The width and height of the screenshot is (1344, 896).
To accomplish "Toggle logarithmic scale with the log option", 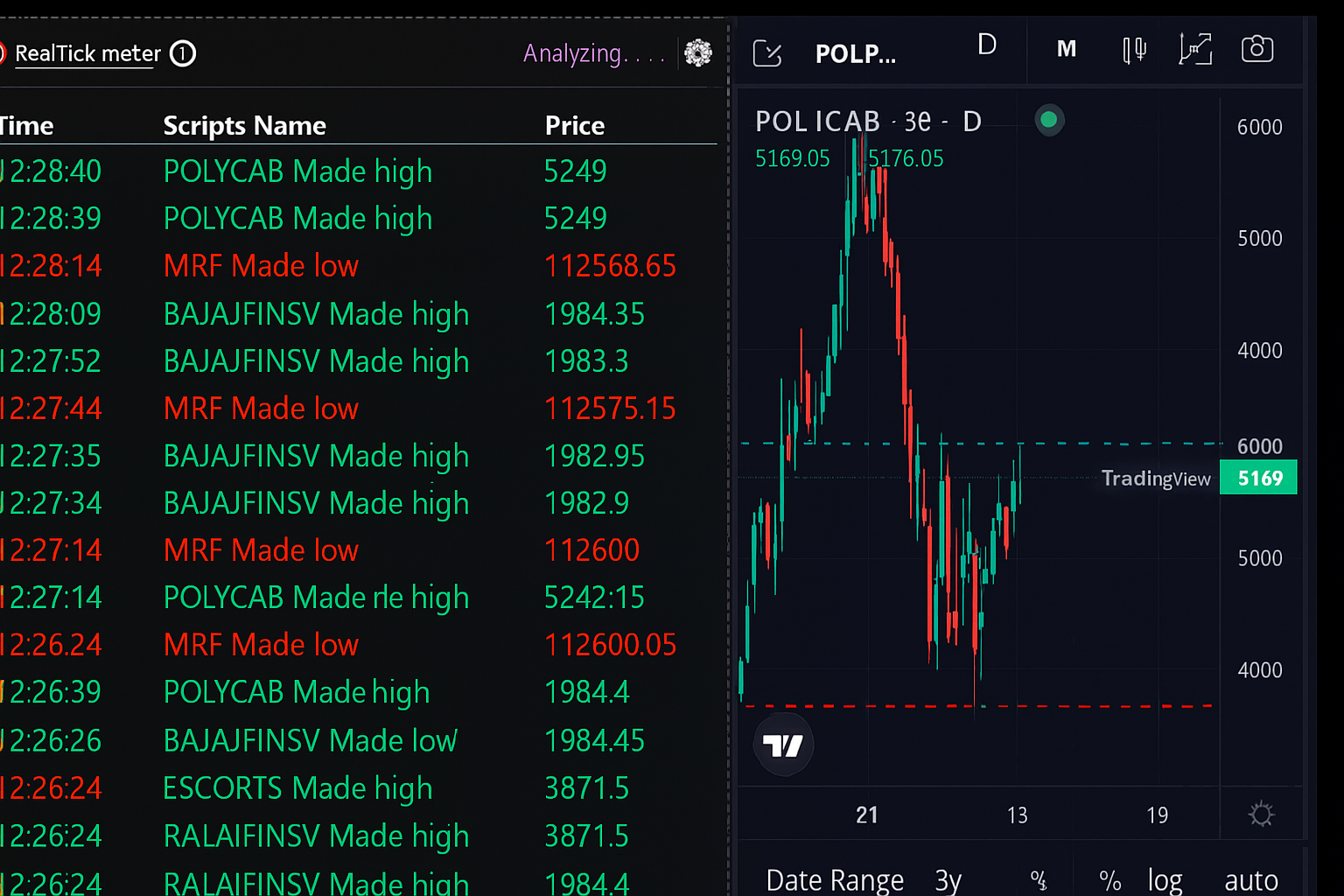I will click(x=1165, y=878).
